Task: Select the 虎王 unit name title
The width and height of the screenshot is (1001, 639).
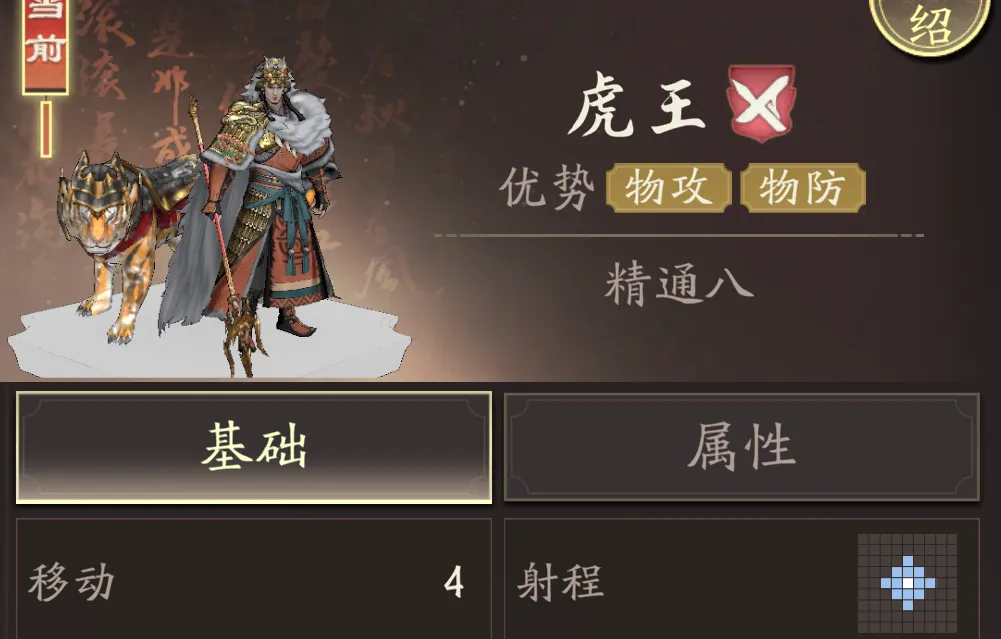Action: coord(637,105)
